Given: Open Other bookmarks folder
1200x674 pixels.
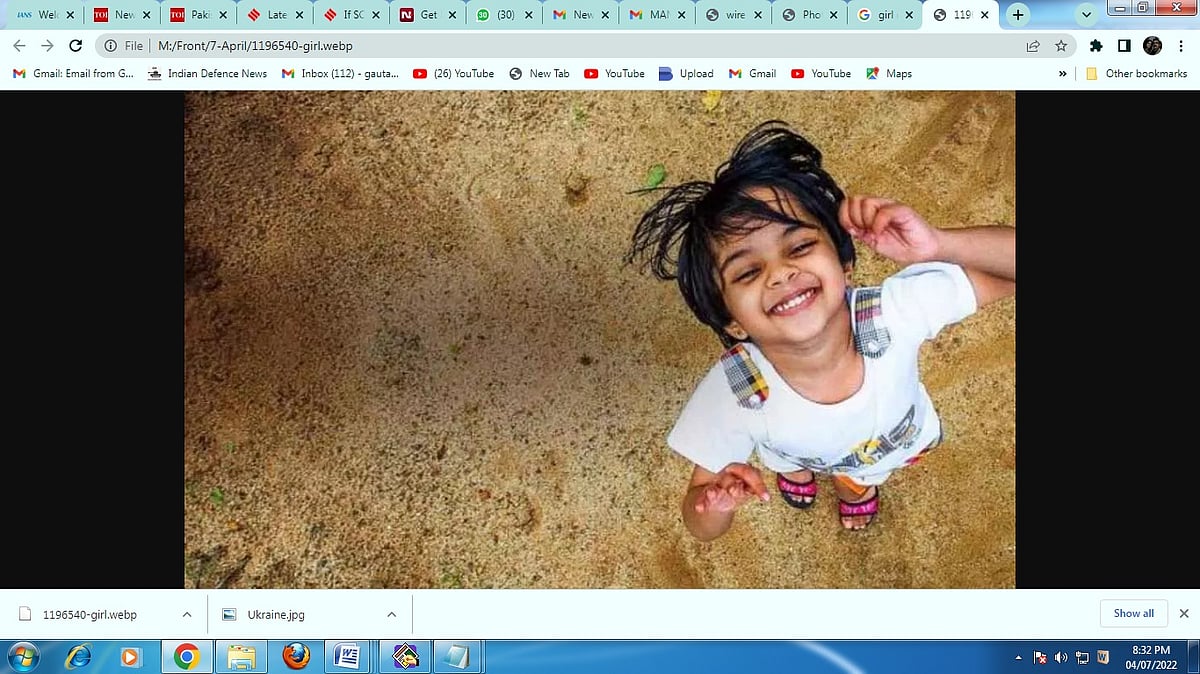Looking at the screenshot, I should pos(1136,74).
